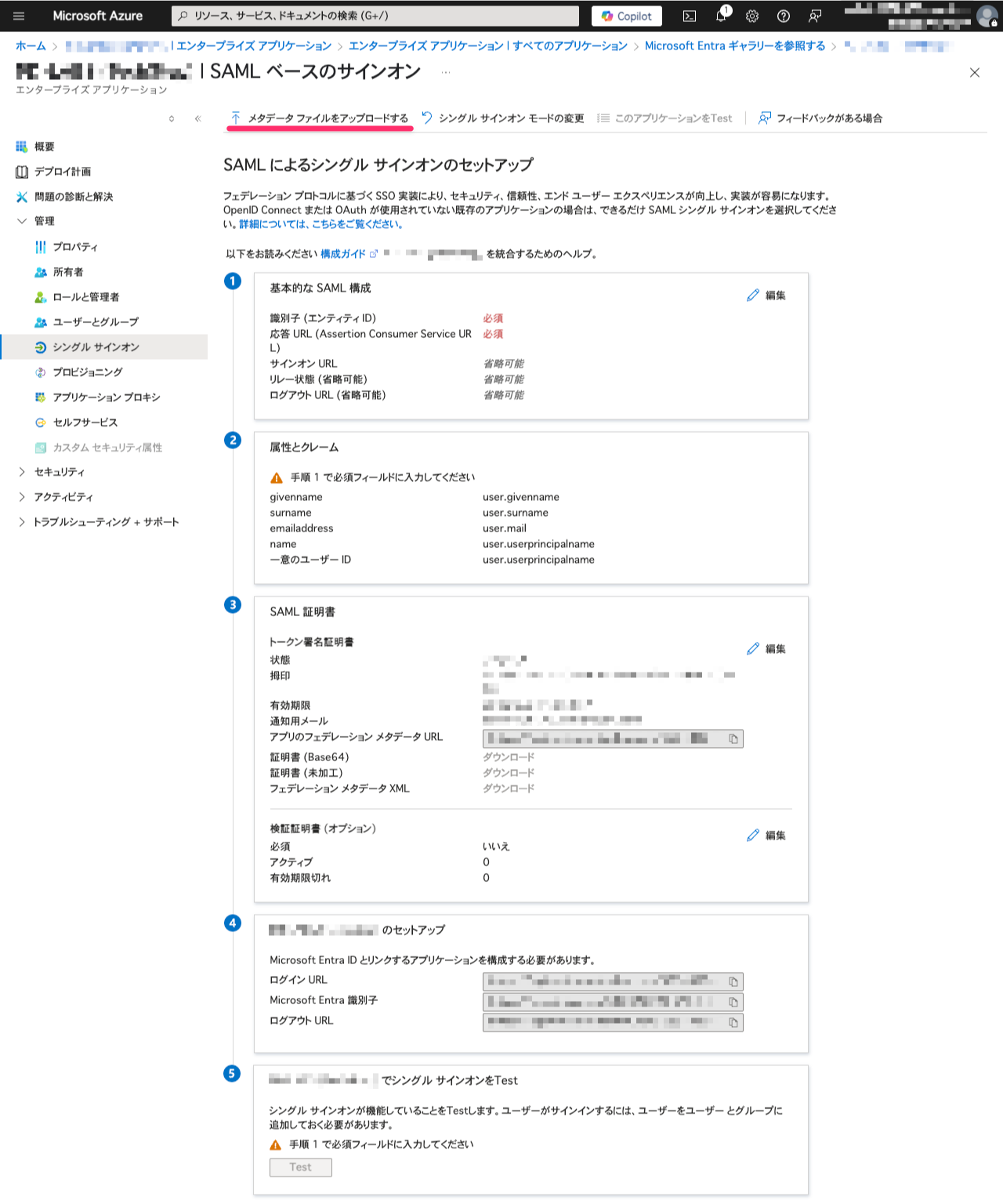Open the 詳細については link
The image size is (1003, 1204).
[x=321, y=224]
